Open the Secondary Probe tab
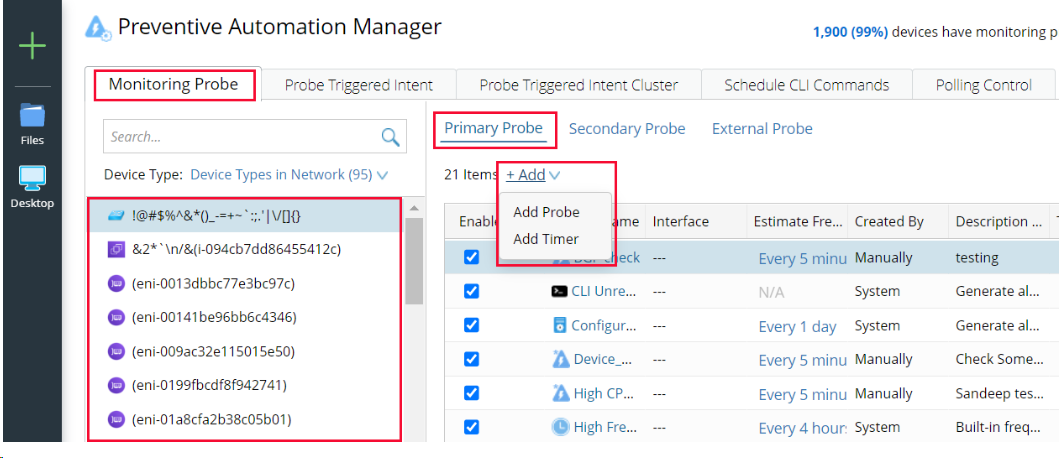This screenshot has height=458, width=1059. click(x=627, y=129)
